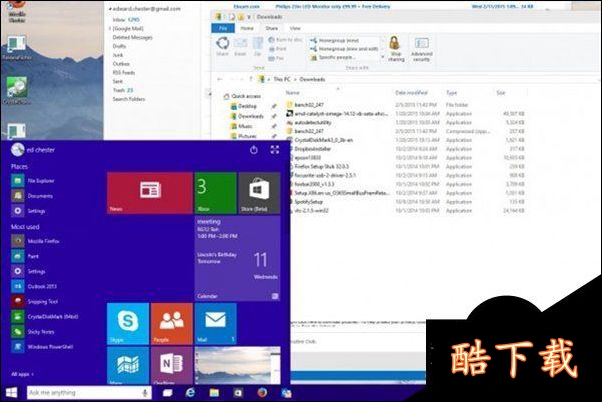Collapse the mail account tree arrow
The width and height of the screenshot is (602, 402).
point(110,8)
